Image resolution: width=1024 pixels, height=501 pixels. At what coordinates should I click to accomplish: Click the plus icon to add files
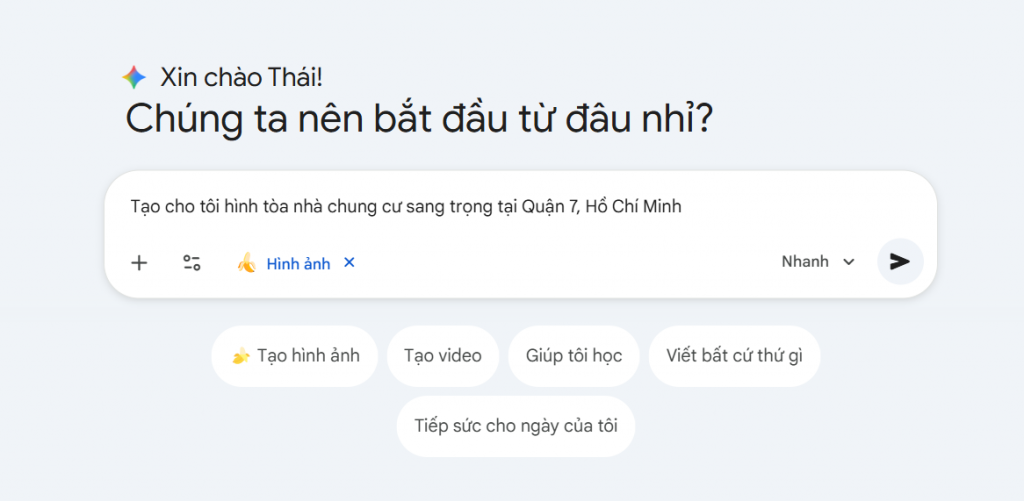[x=139, y=263]
